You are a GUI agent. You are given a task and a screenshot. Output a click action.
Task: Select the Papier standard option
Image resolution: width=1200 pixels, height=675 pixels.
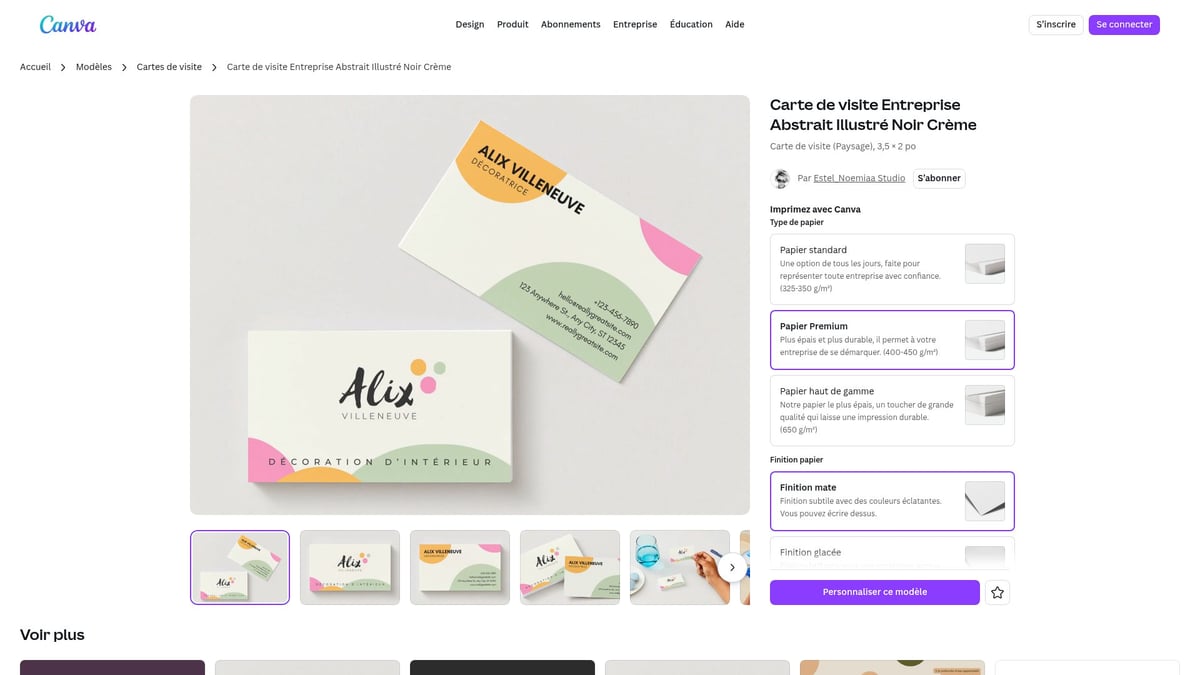892,269
